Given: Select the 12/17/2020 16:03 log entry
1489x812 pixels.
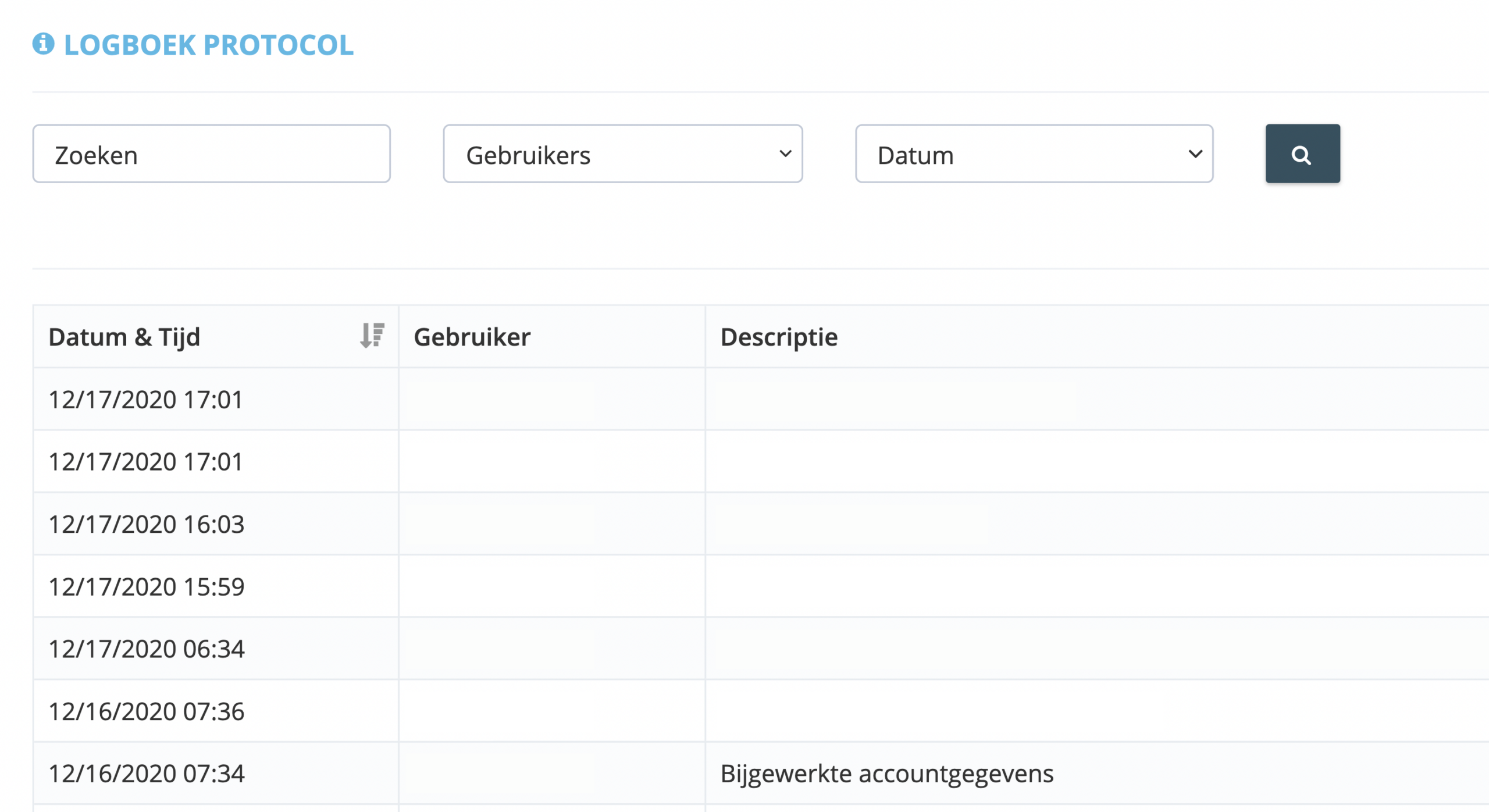Looking at the screenshot, I should (x=761, y=524).
